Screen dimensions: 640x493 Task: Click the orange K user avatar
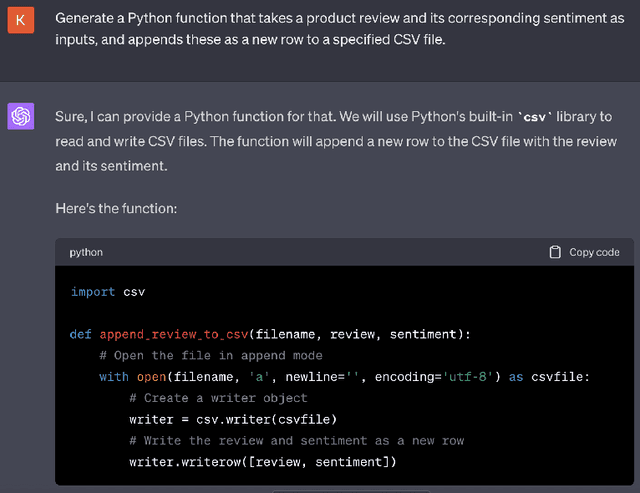(x=21, y=20)
